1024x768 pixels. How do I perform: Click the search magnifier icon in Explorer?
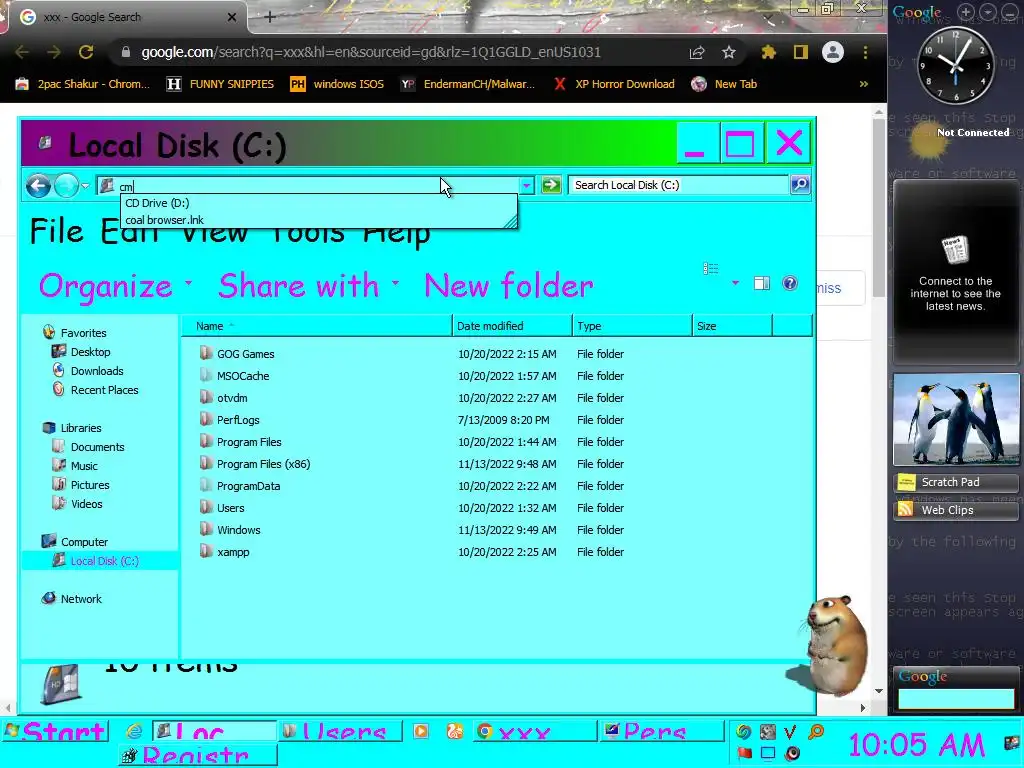[800, 185]
